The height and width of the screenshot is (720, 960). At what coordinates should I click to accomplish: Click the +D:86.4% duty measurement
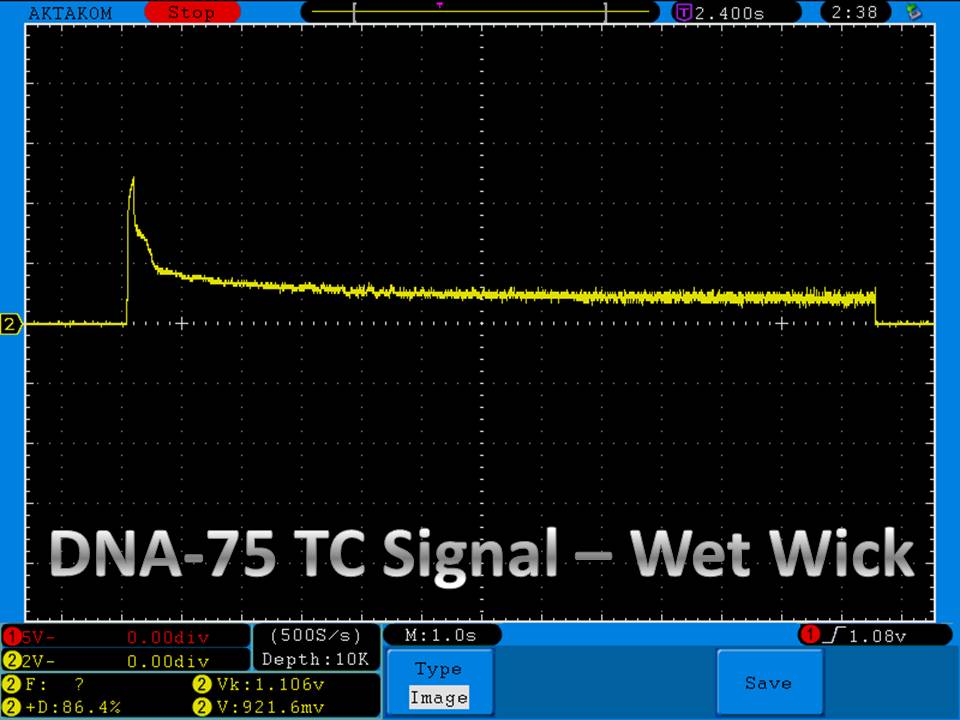click(65, 707)
